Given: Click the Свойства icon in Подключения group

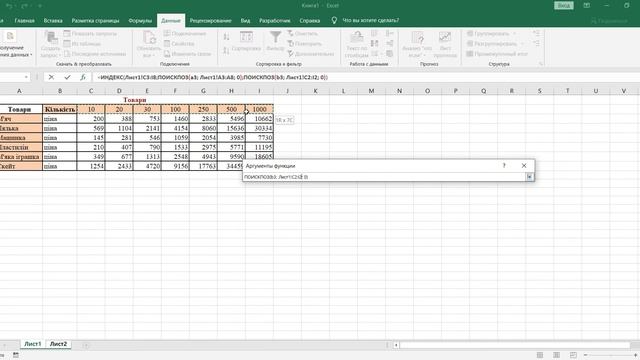Looking at the screenshot, I should tap(167, 44).
